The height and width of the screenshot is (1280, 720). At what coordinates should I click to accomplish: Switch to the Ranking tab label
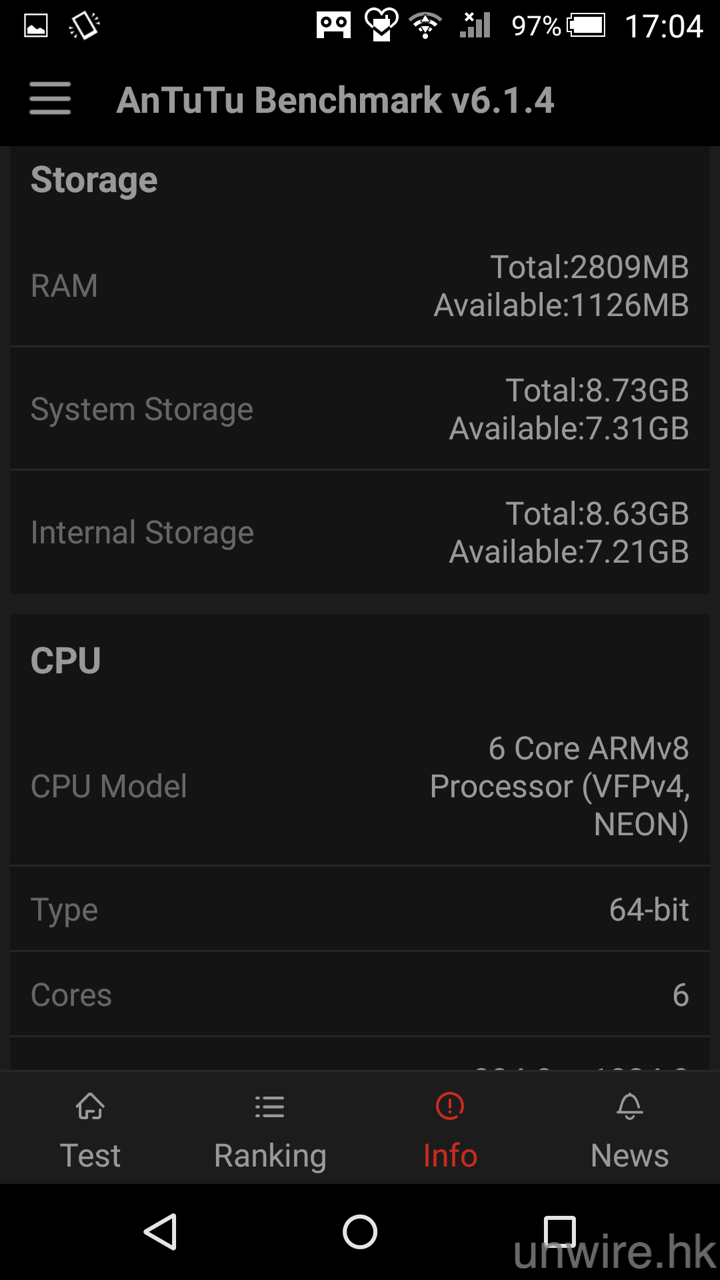pyautogui.click(x=270, y=1155)
